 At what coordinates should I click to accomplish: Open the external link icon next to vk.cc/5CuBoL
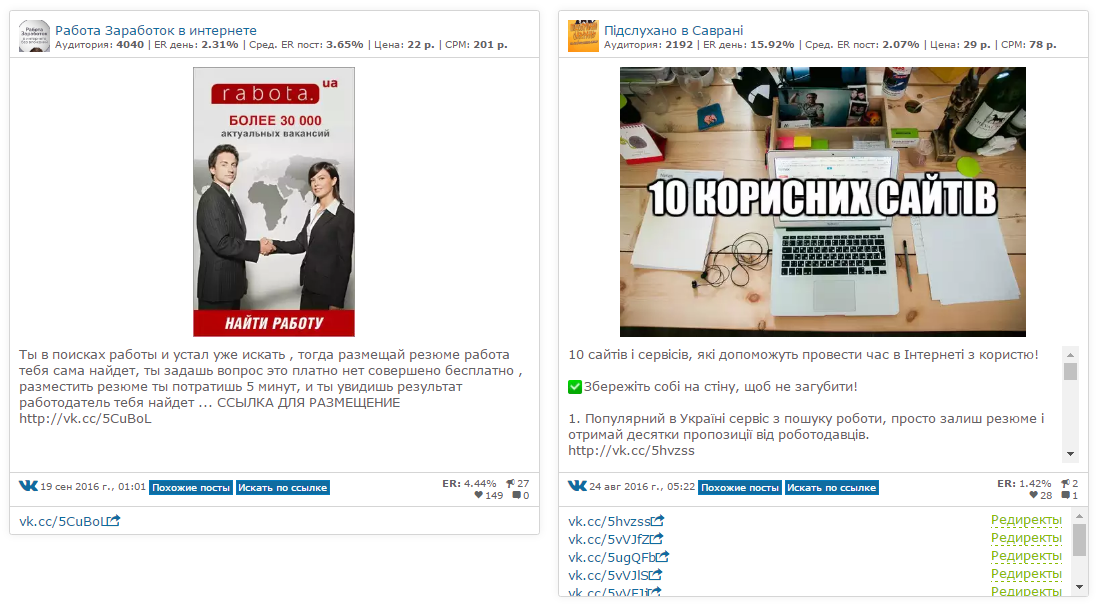tap(114, 521)
